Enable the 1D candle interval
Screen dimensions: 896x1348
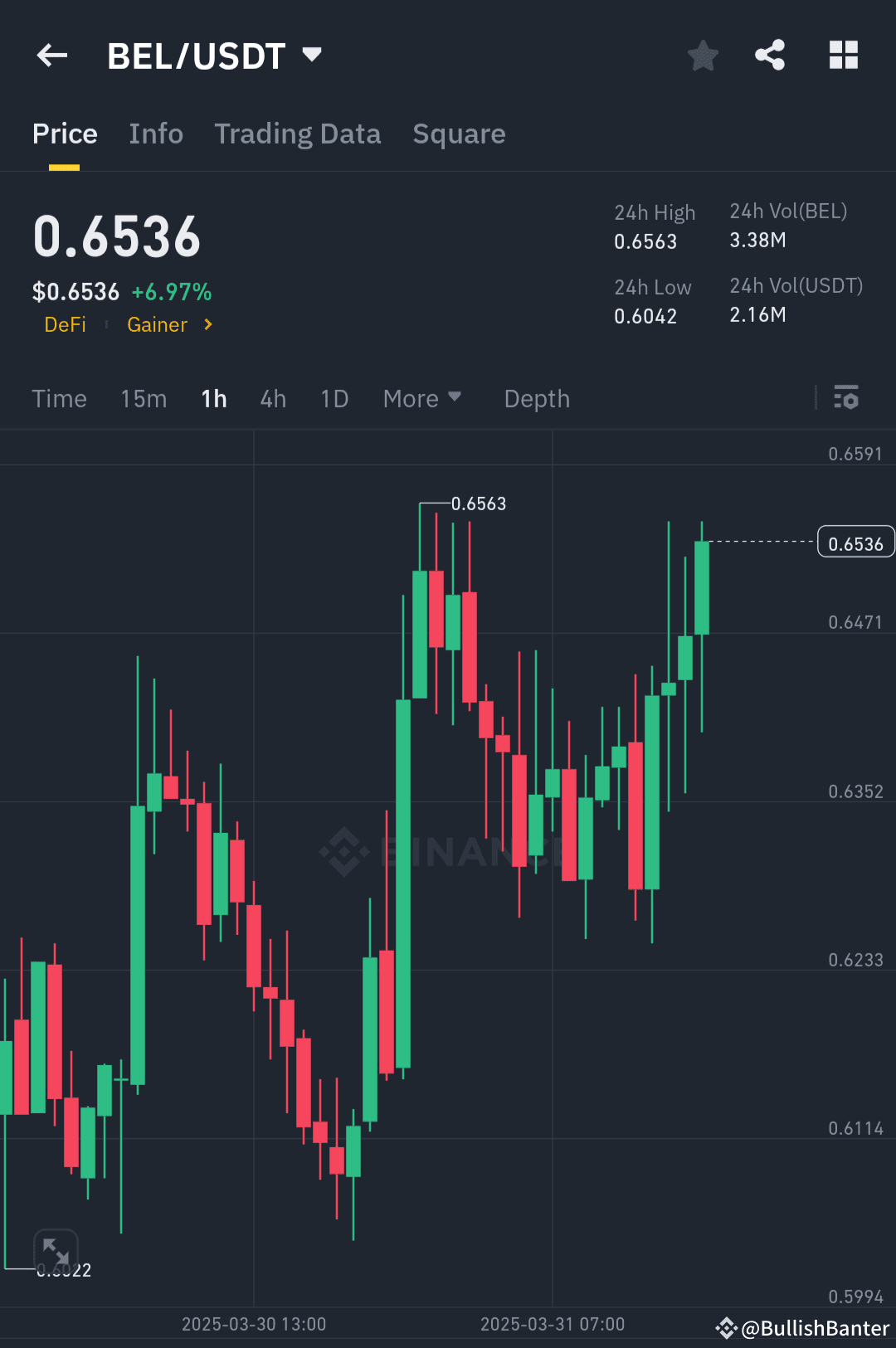(x=334, y=398)
